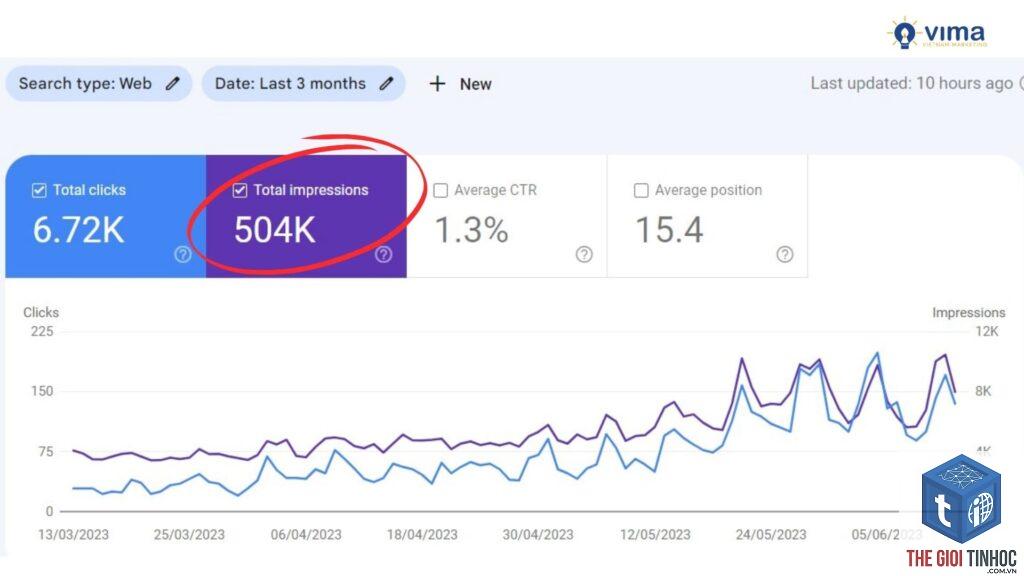1024x576 pixels.
Task: Open help icon on Total impressions card
Action: (383, 254)
